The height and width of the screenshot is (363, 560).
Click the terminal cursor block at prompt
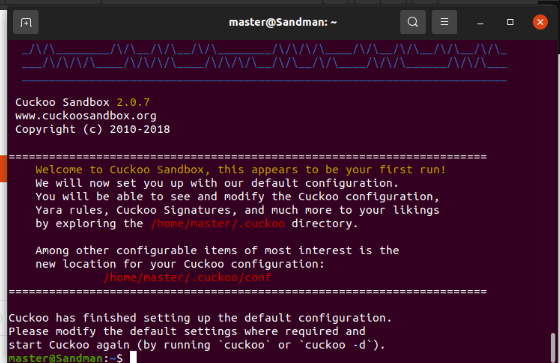point(133,357)
